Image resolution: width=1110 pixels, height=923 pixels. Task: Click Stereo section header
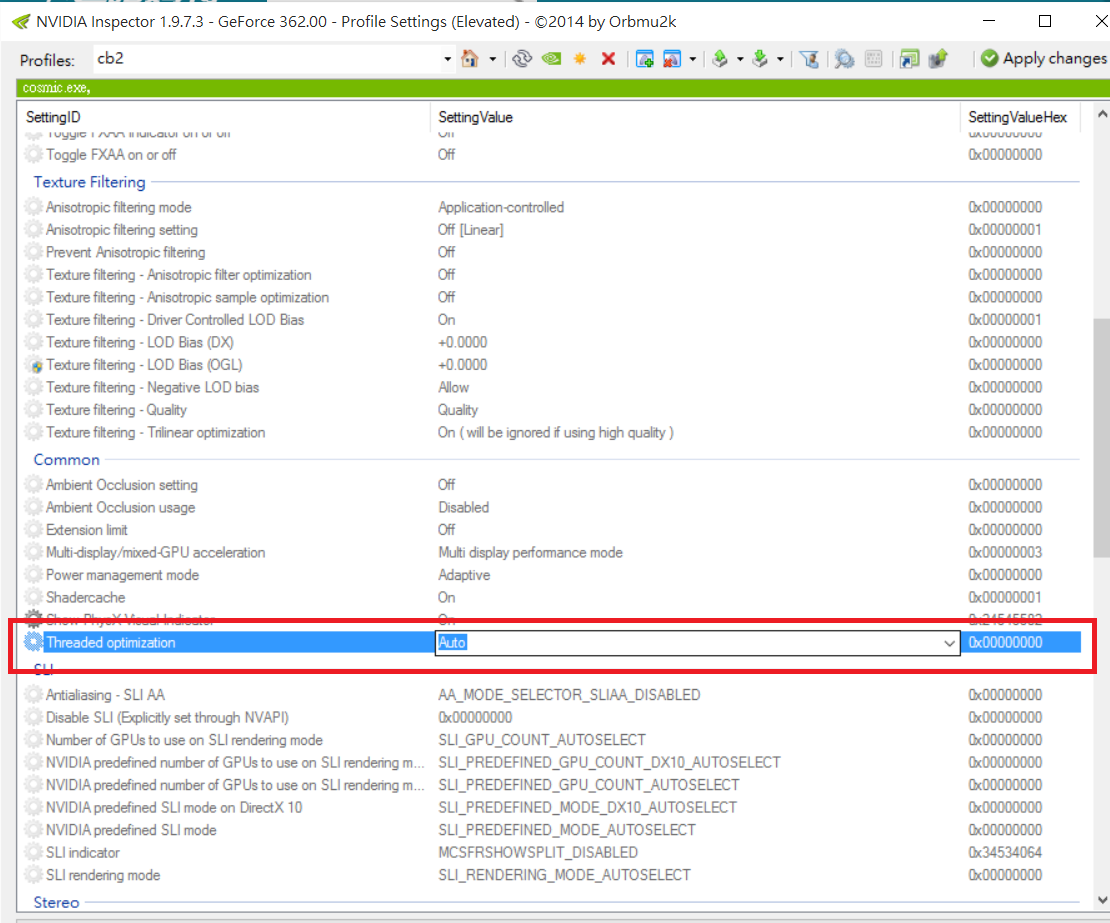(56, 902)
